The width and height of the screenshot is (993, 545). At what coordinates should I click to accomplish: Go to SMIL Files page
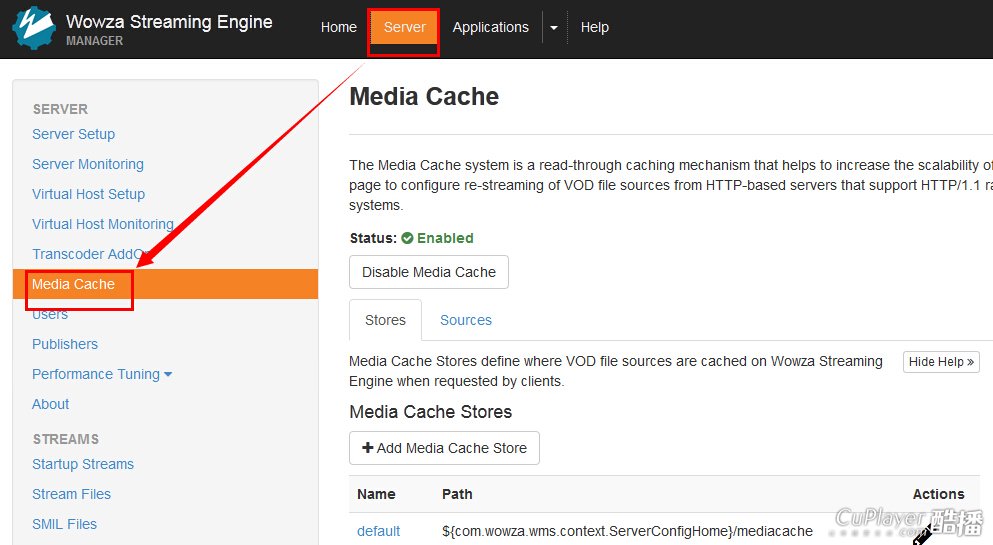(x=64, y=524)
